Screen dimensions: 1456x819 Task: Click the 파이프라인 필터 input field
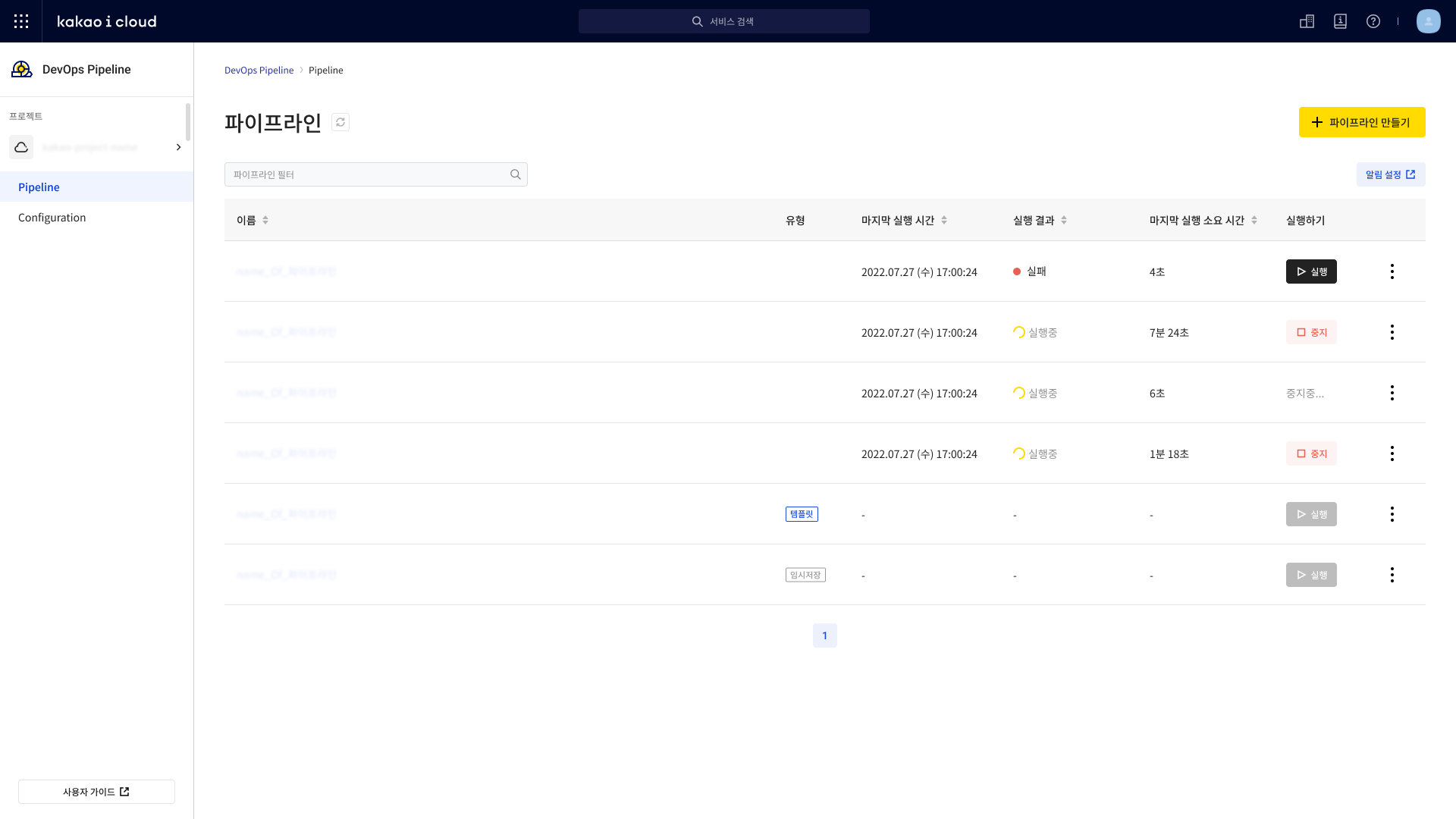(376, 174)
